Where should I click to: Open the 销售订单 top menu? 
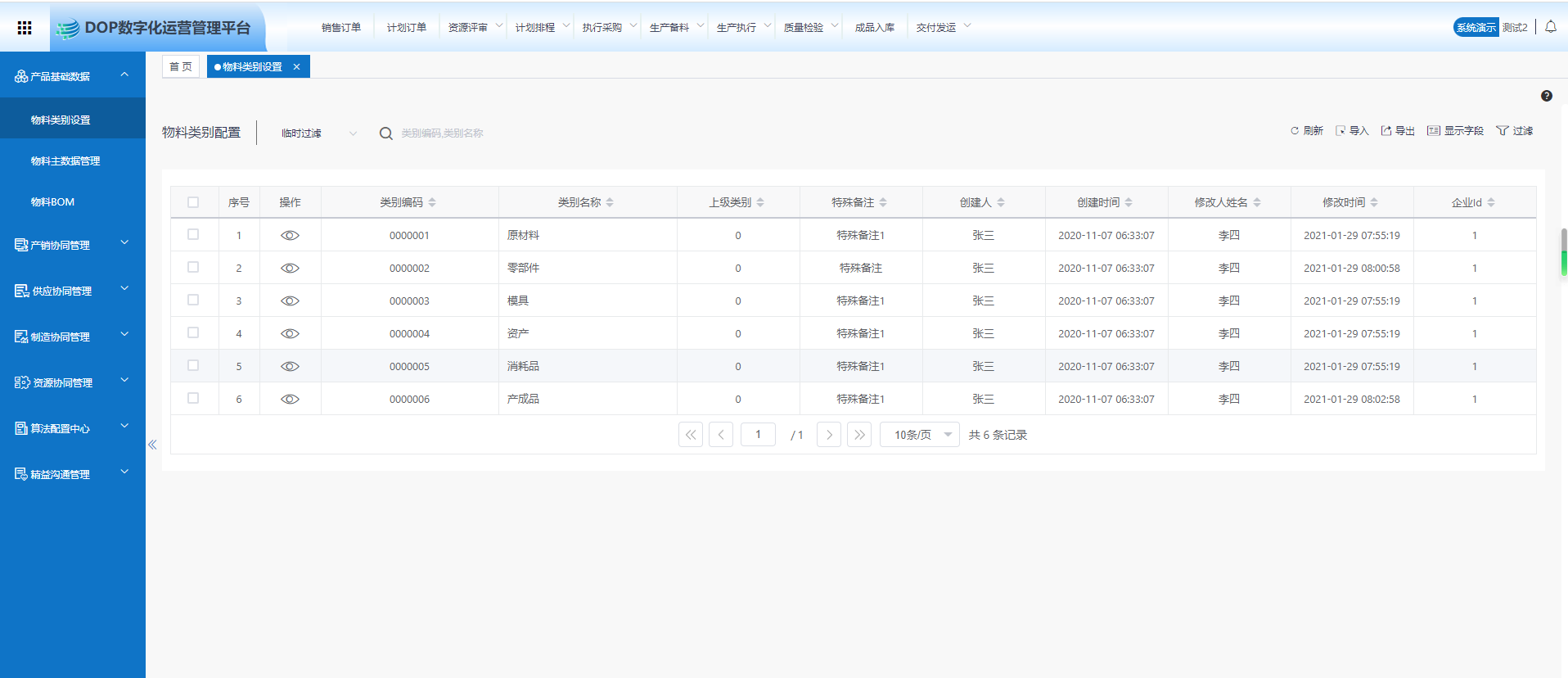[x=341, y=28]
